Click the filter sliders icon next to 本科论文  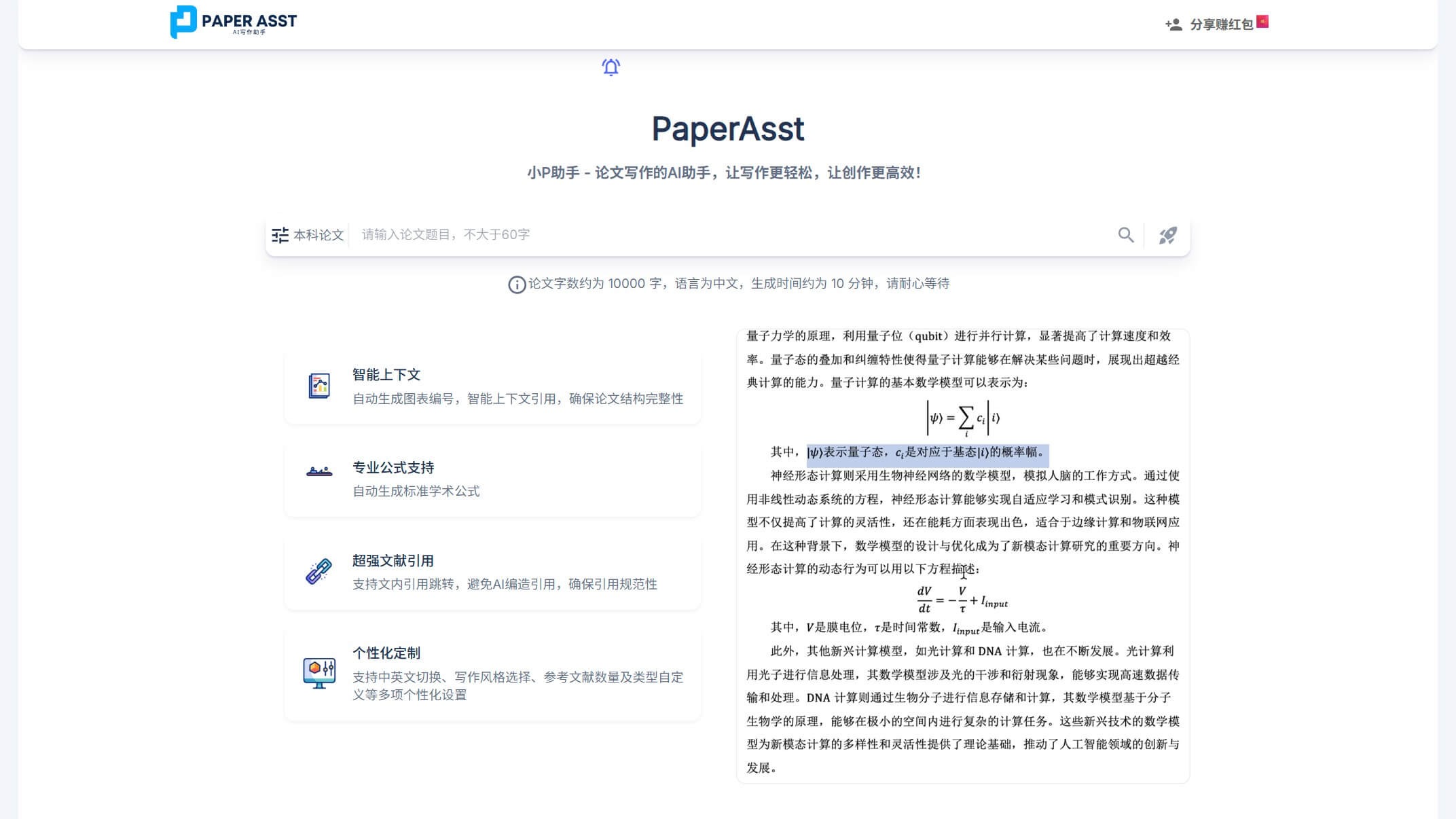click(x=280, y=234)
